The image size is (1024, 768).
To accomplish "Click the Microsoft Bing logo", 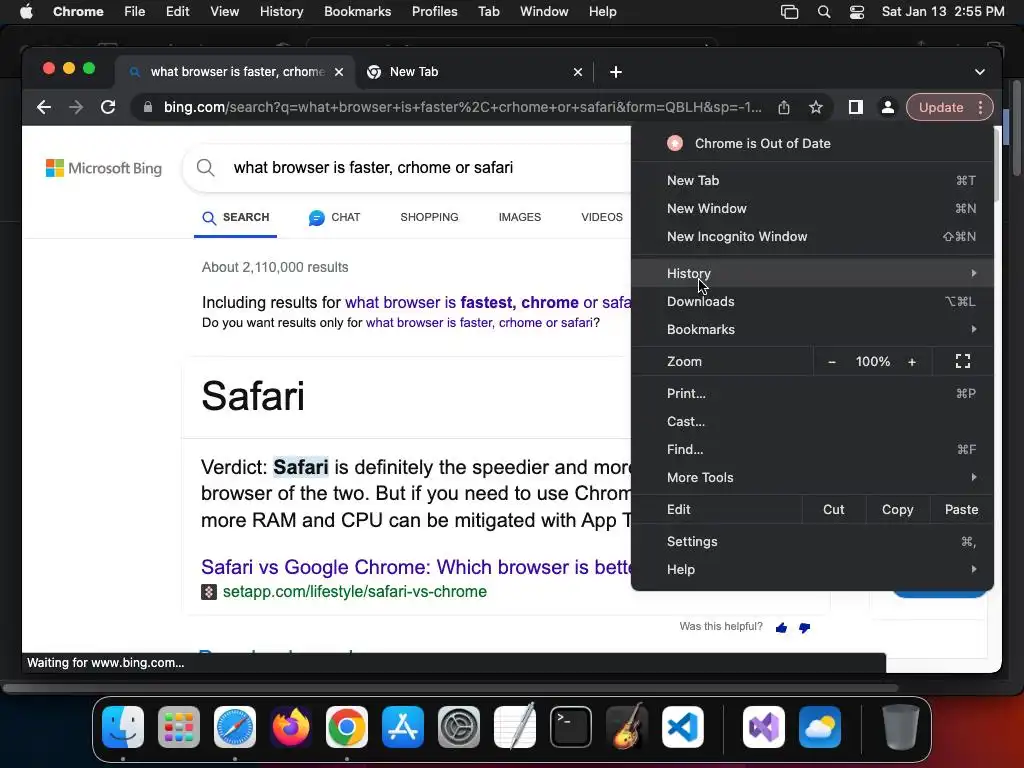I will pyautogui.click(x=104, y=168).
